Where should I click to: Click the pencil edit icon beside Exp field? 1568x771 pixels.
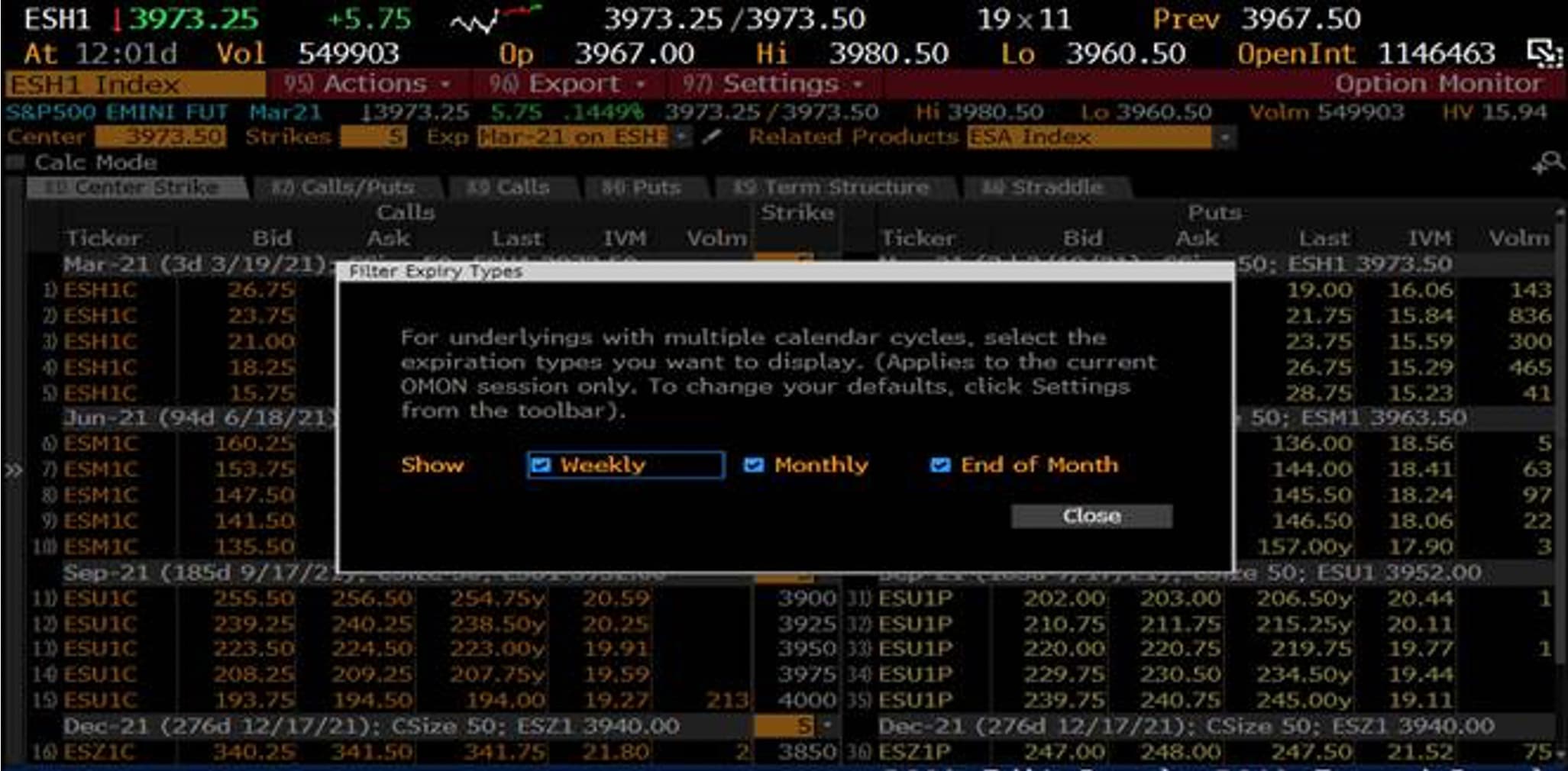coord(712,137)
